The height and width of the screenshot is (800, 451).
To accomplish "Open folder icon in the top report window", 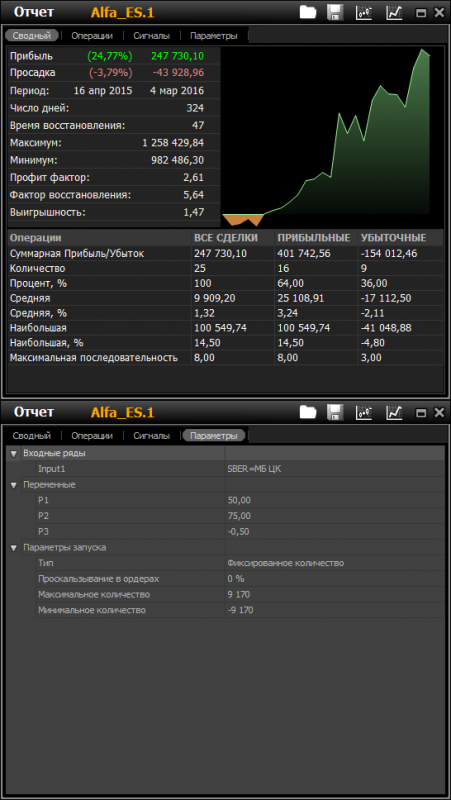I will (x=308, y=12).
